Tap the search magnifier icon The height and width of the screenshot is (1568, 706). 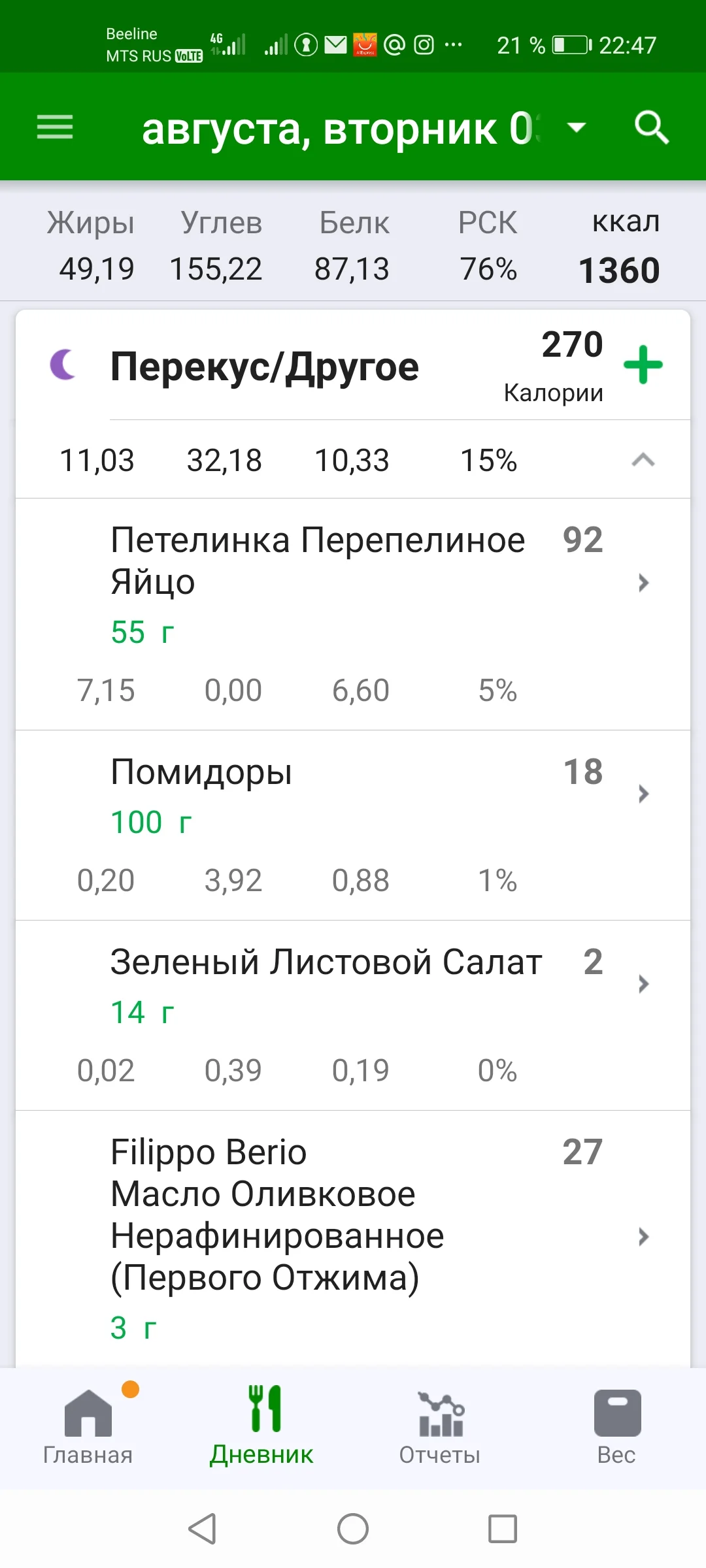click(x=652, y=127)
